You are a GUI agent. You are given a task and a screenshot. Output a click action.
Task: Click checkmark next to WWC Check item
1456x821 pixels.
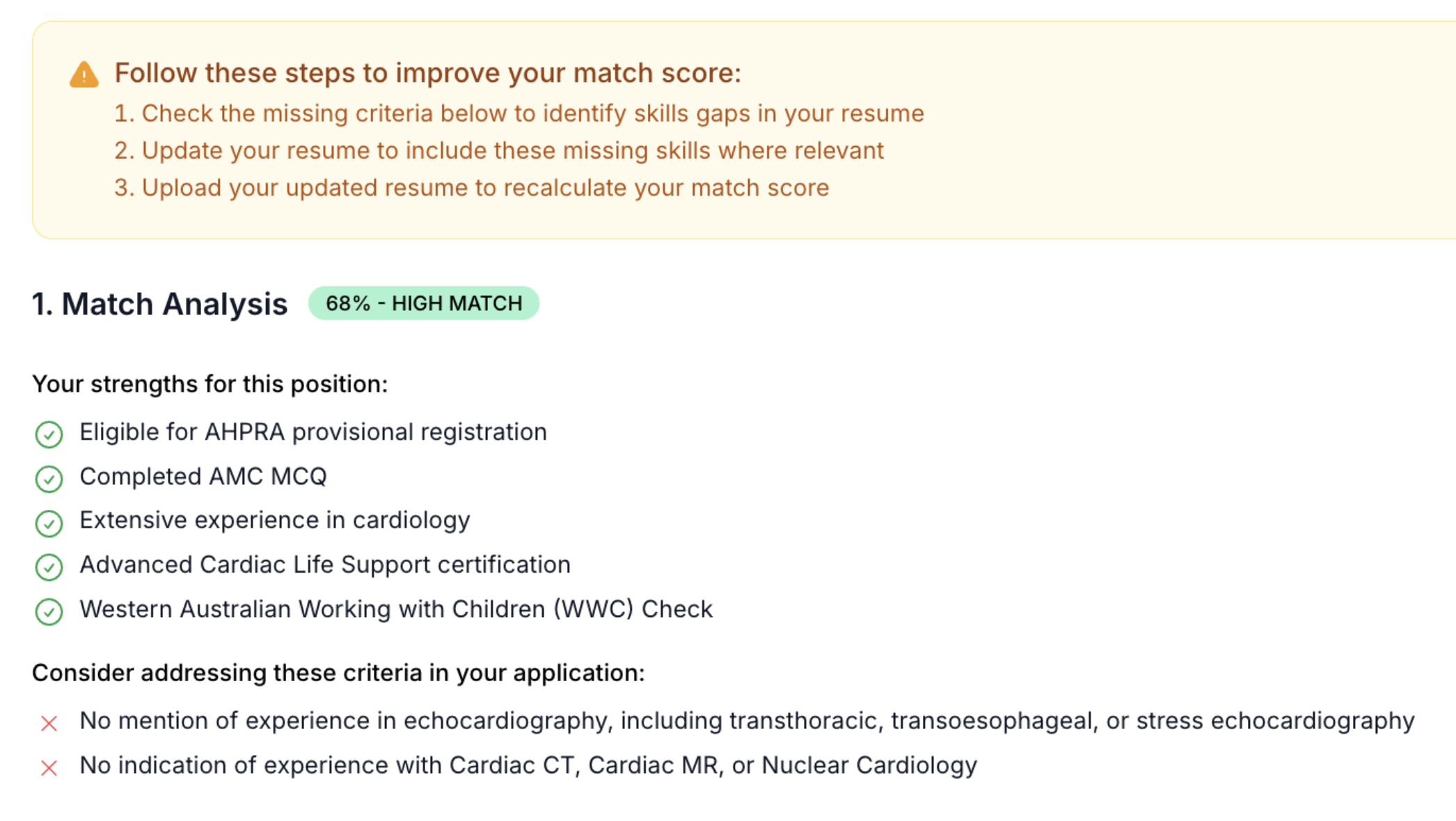click(49, 612)
